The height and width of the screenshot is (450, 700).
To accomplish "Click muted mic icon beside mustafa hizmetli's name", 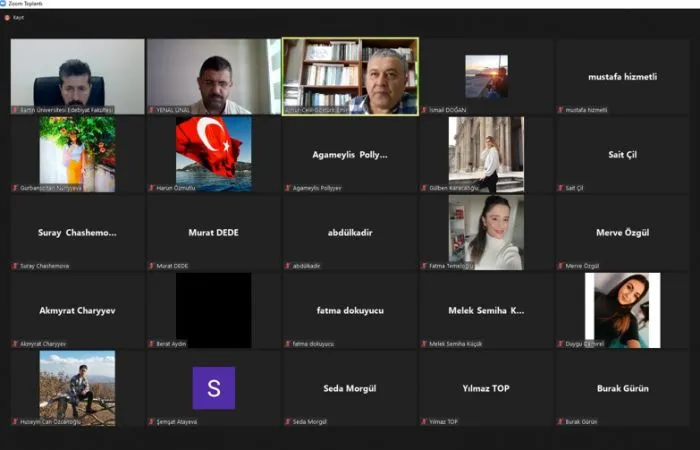I will (x=561, y=109).
